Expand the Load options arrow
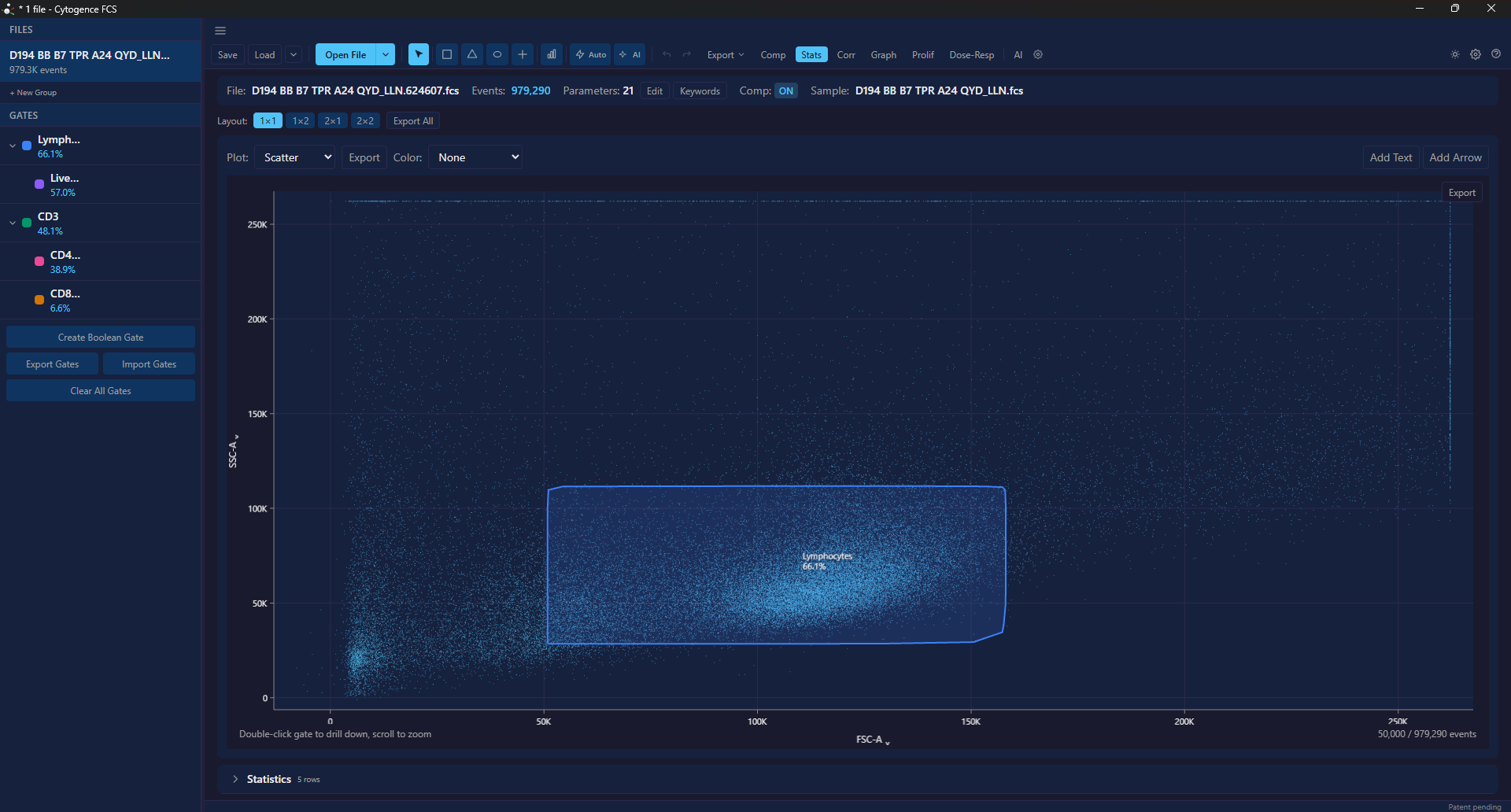Image resolution: width=1511 pixels, height=812 pixels. (x=294, y=54)
